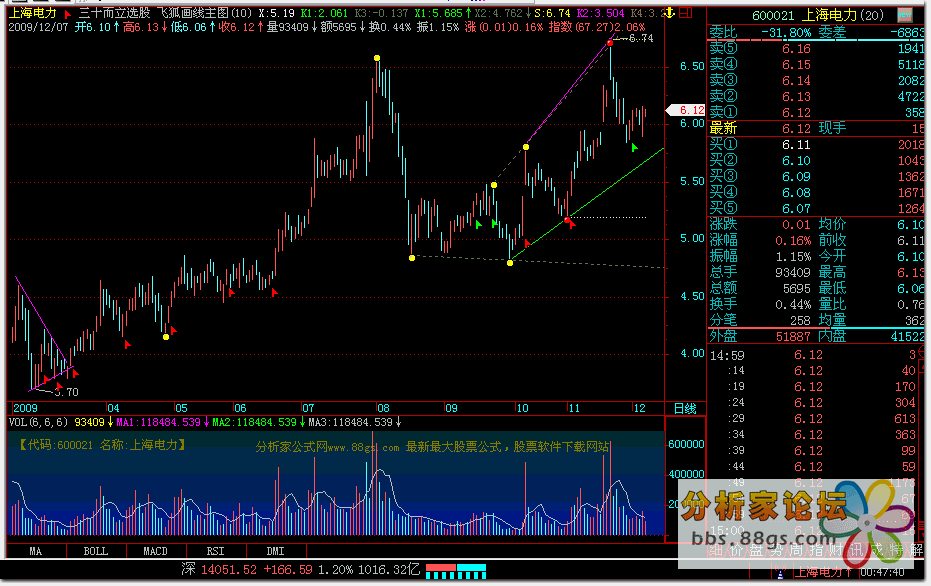
Task: Select the RSI indicator tab
Action: (x=215, y=551)
